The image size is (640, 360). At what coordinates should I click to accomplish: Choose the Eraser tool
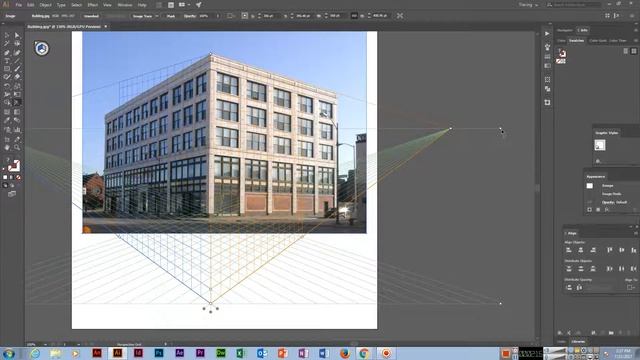[17, 77]
